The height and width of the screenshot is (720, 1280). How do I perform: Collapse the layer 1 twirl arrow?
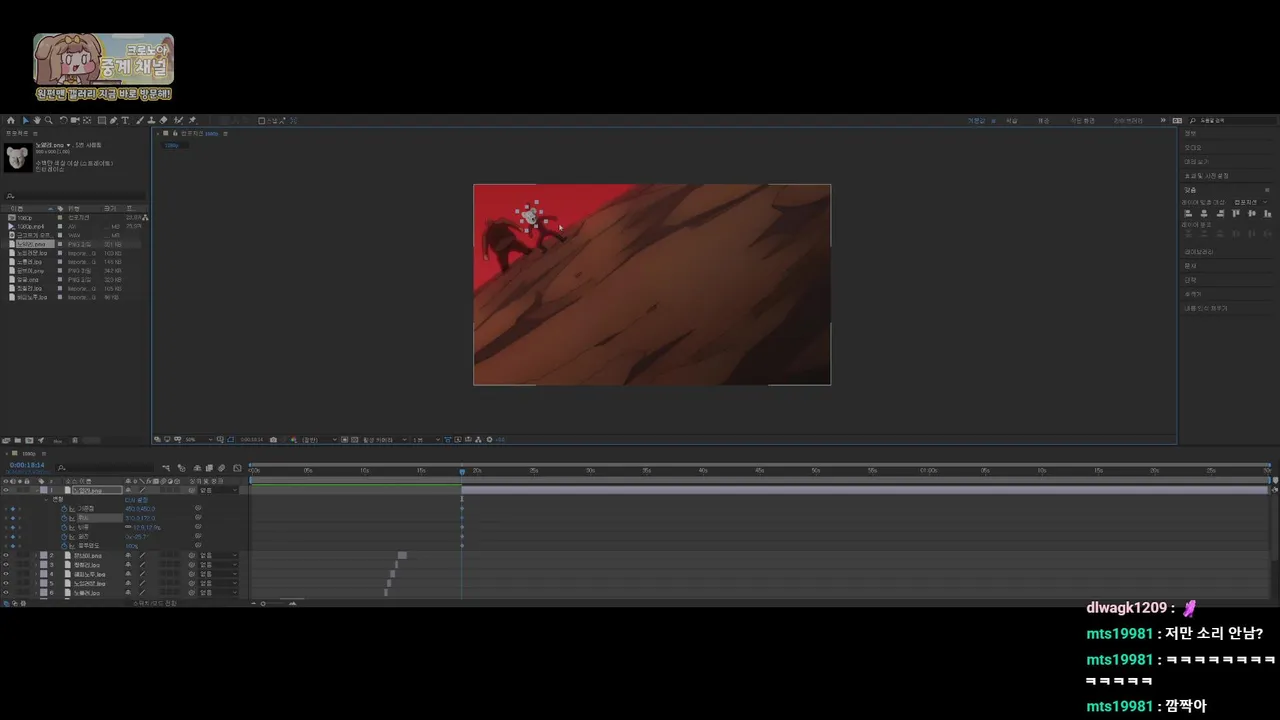[x=36, y=490]
